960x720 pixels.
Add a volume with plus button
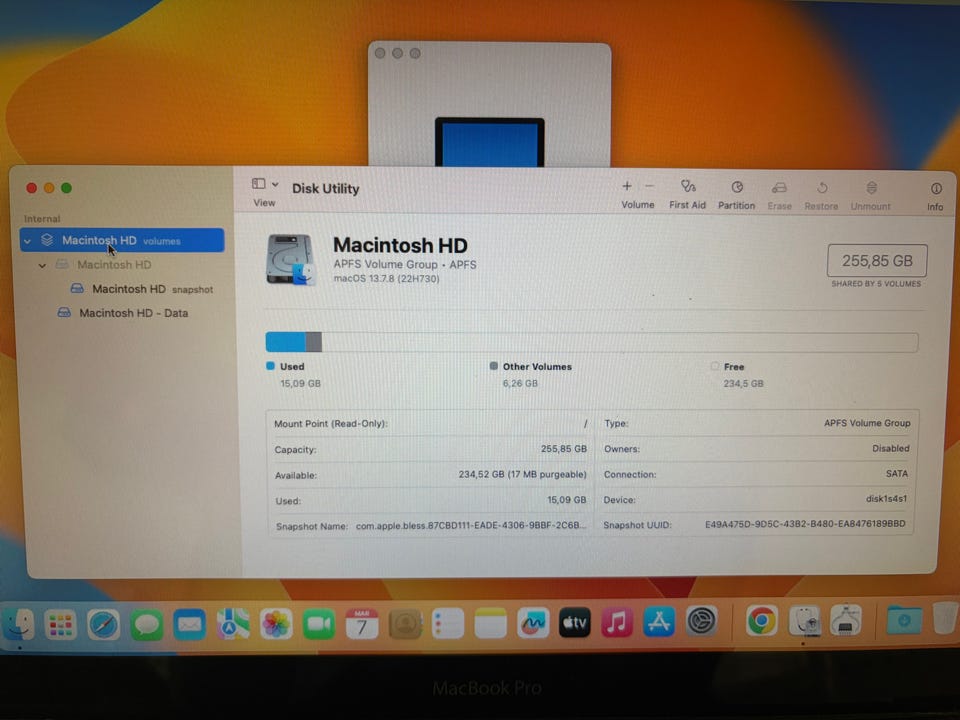click(x=627, y=187)
